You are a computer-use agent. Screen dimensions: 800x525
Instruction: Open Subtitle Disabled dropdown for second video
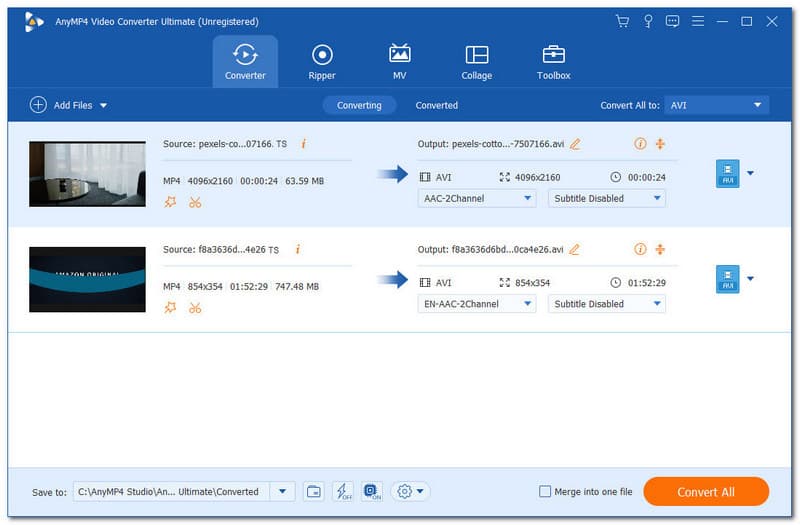tap(607, 304)
